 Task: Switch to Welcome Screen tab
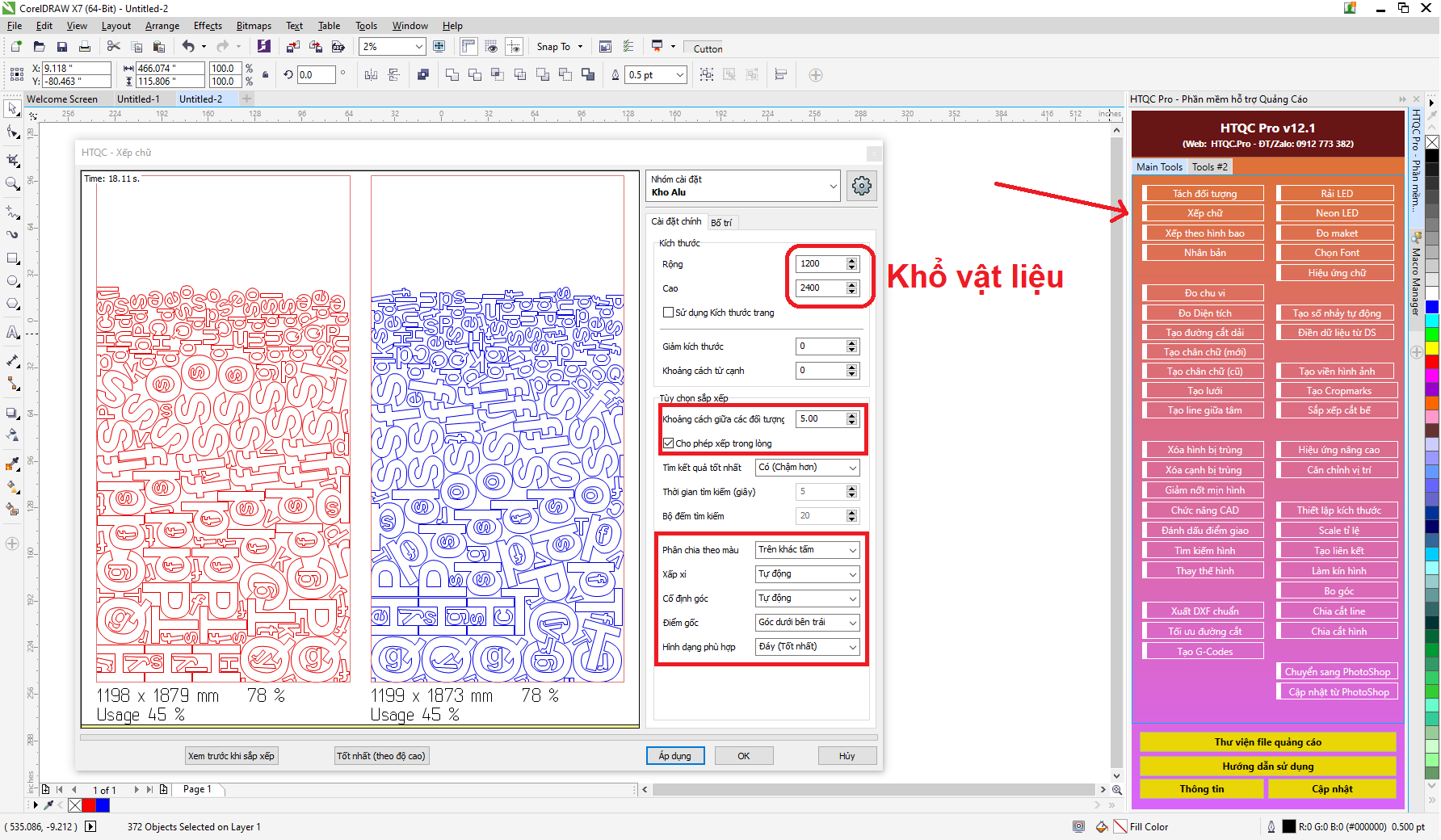coord(62,99)
